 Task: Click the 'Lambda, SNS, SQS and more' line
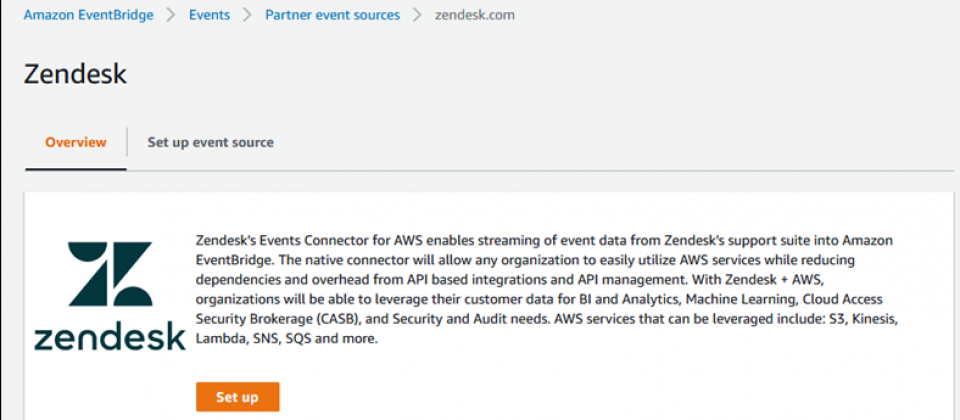click(287, 339)
